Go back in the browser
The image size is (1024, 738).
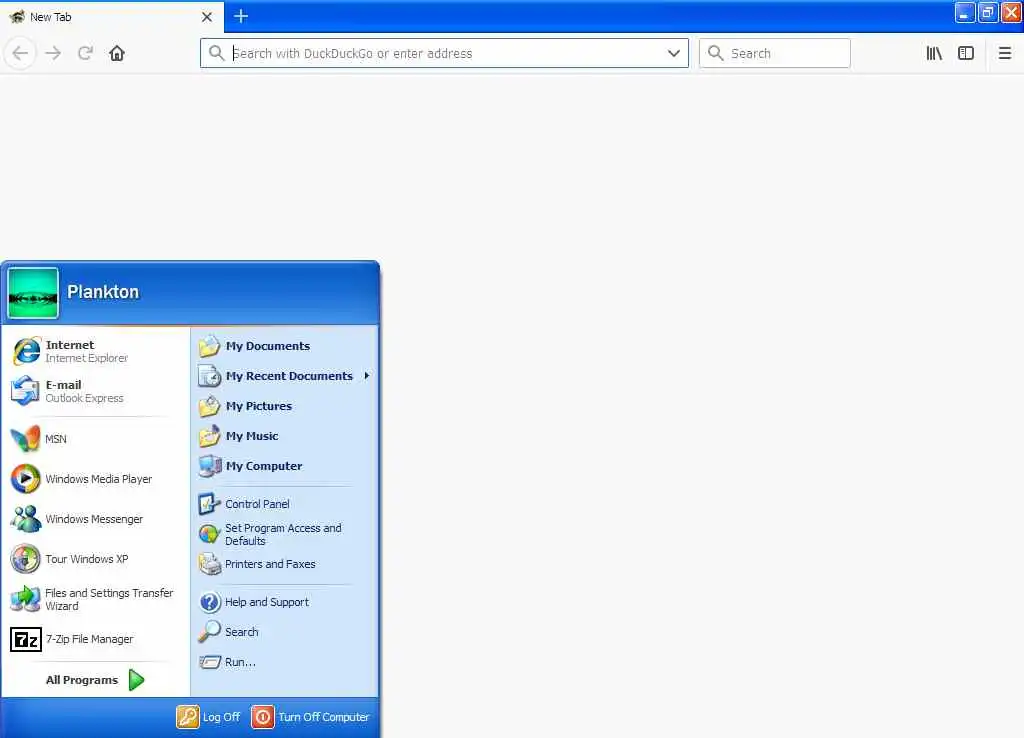(20, 53)
